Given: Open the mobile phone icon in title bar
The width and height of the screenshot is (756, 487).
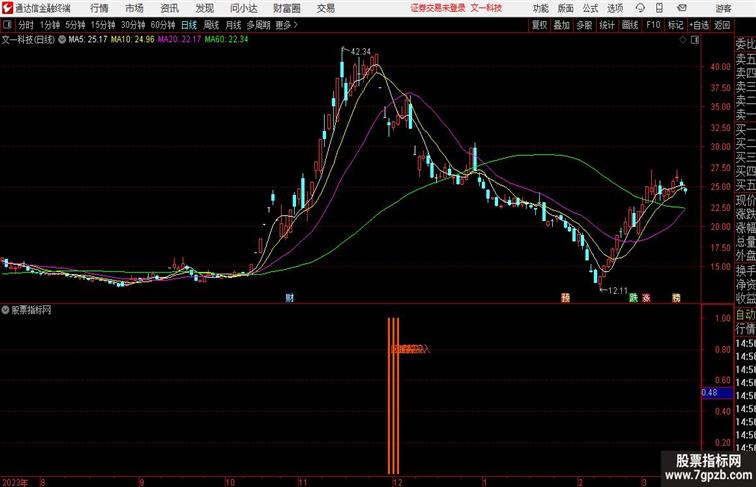Looking at the screenshot, I should pyautogui.click(x=660, y=8).
